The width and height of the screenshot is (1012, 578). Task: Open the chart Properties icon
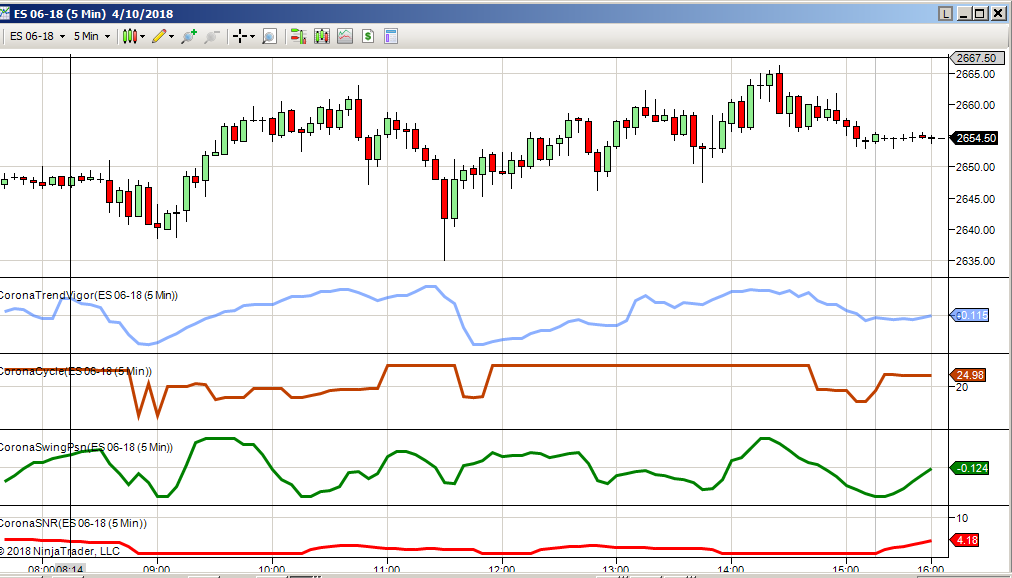[390, 36]
